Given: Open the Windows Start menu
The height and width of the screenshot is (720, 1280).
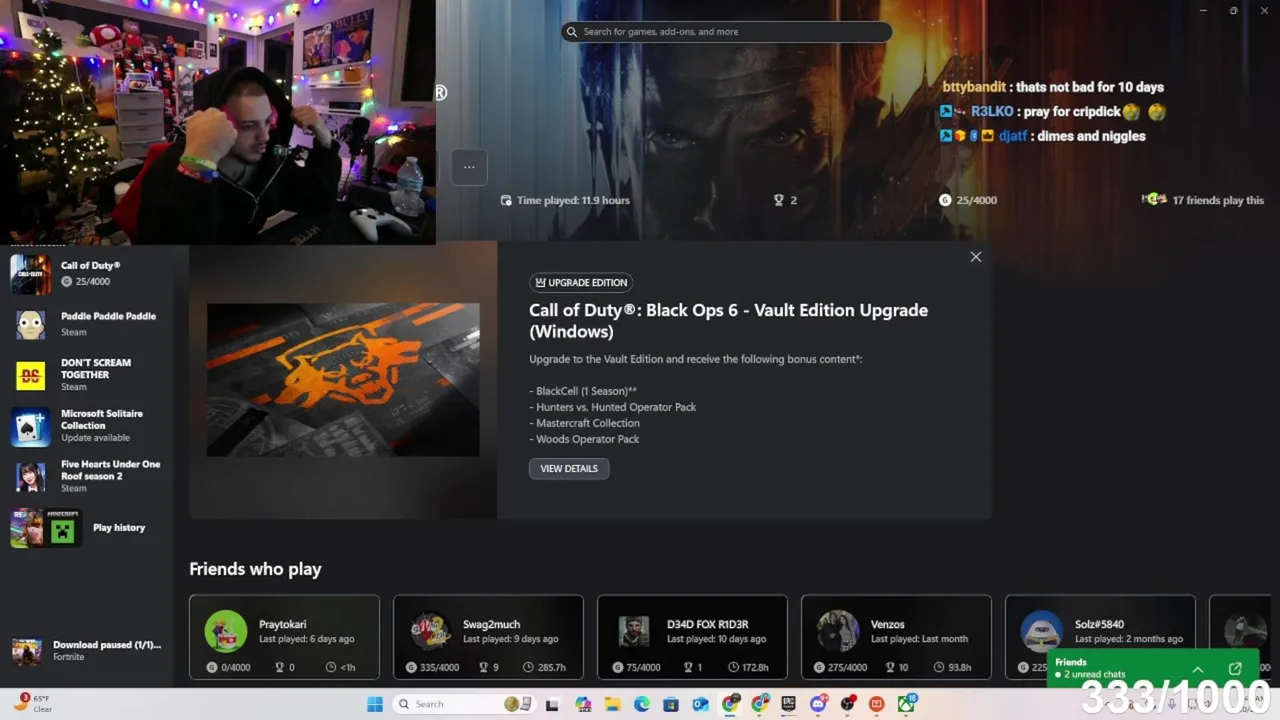Looking at the screenshot, I should (x=375, y=704).
